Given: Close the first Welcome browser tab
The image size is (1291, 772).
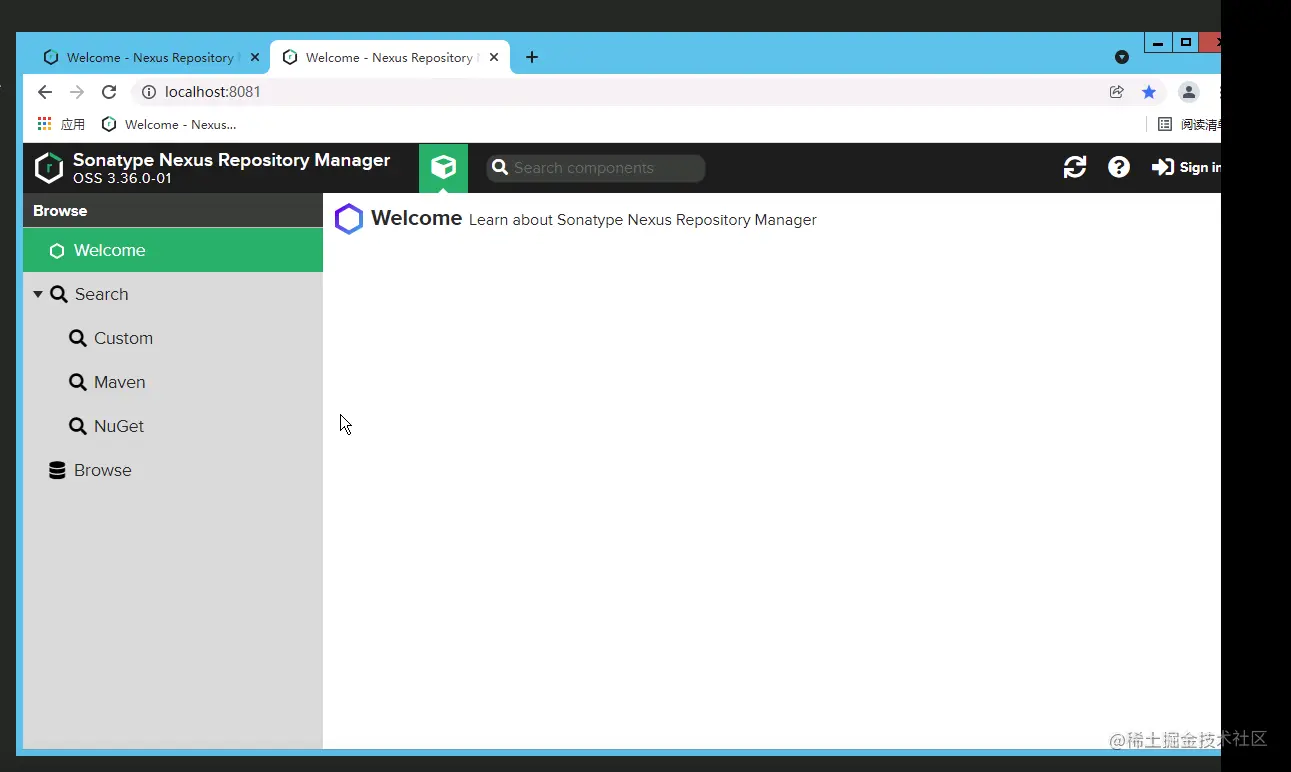Looking at the screenshot, I should (255, 58).
